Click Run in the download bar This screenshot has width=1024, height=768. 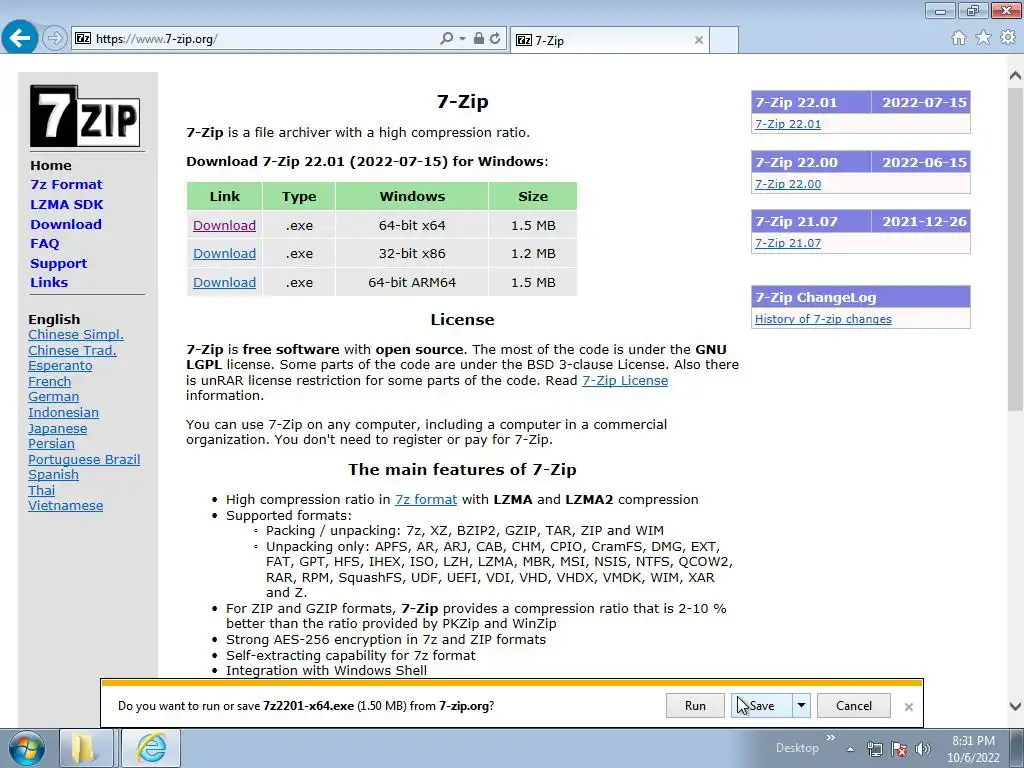coord(695,706)
